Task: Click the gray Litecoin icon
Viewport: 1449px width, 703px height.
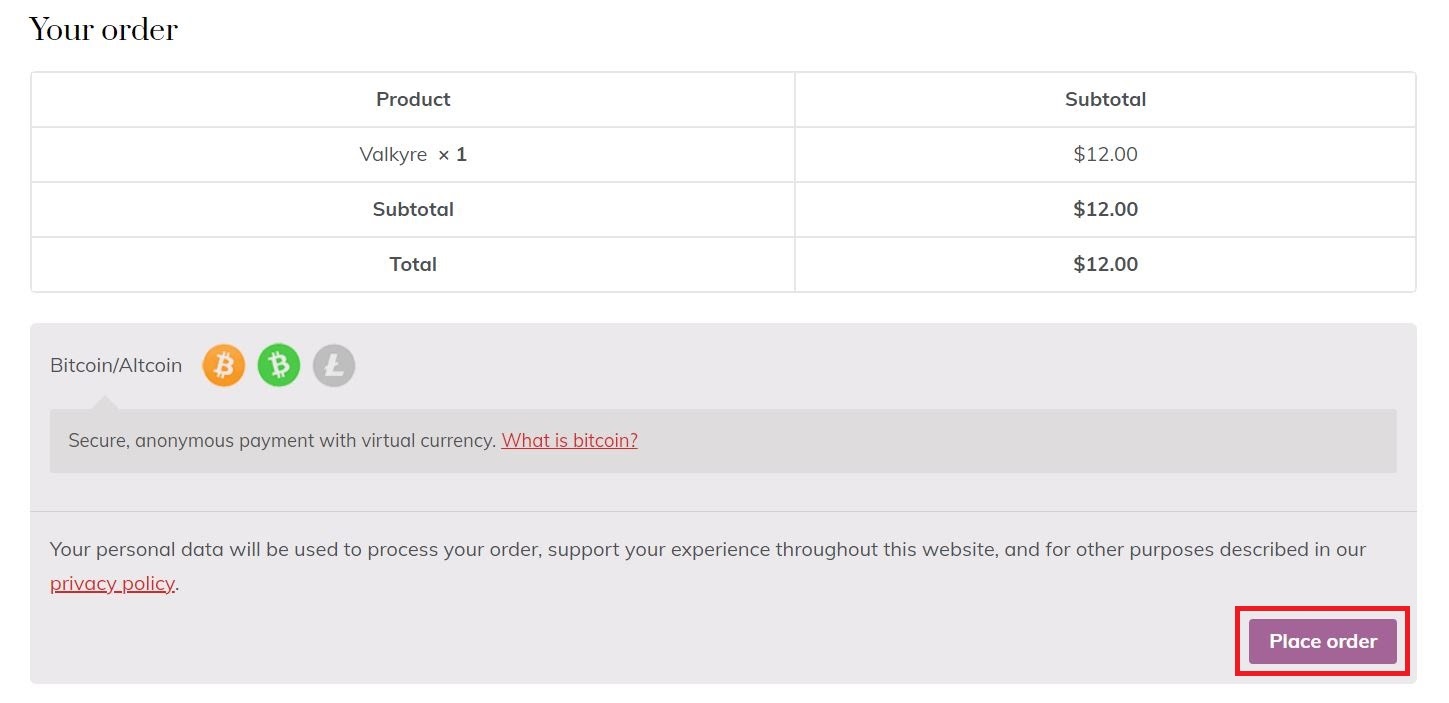Action: pyautogui.click(x=334, y=366)
